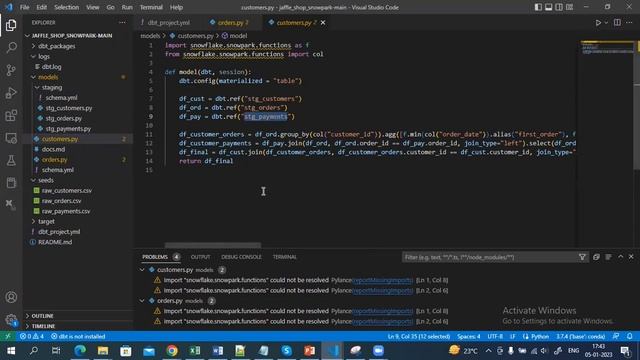Toggle problems filter funnel icon
This screenshot has height=360, width=640.
tap(582, 257)
